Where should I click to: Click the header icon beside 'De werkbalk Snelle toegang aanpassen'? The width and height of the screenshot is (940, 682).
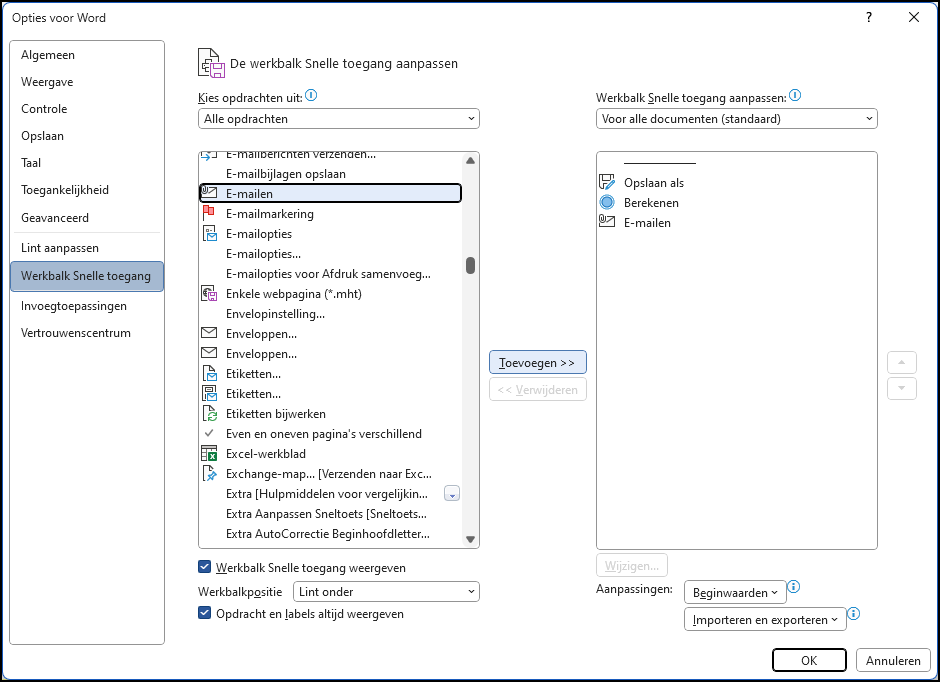point(211,63)
